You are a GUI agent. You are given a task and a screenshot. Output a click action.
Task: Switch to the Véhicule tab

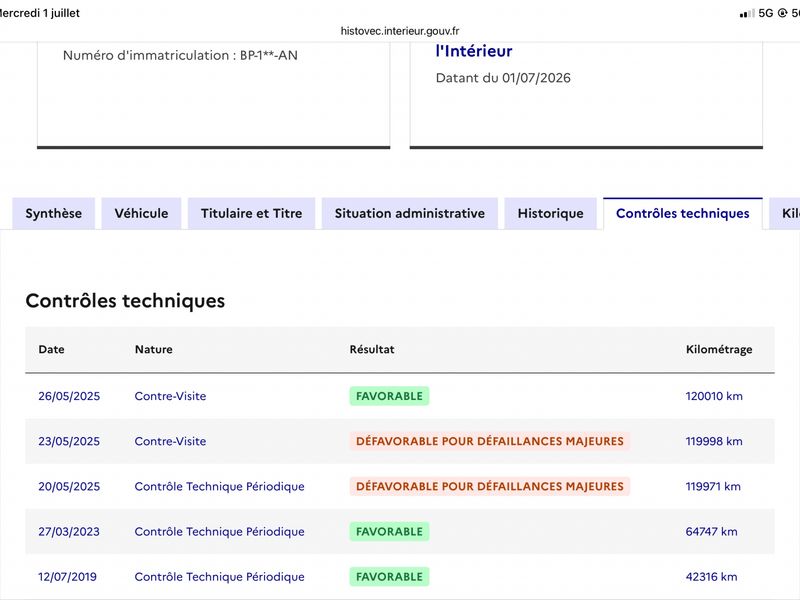(141, 213)
